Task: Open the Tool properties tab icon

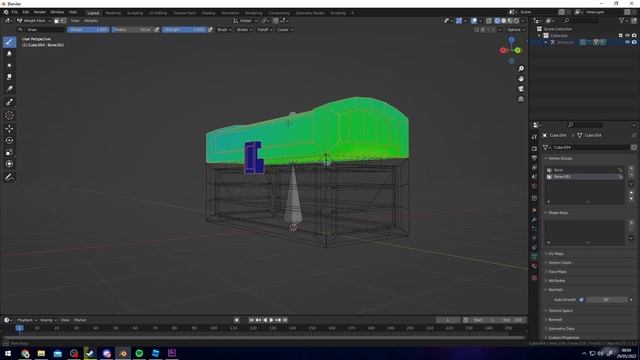Action: [534, 137]
